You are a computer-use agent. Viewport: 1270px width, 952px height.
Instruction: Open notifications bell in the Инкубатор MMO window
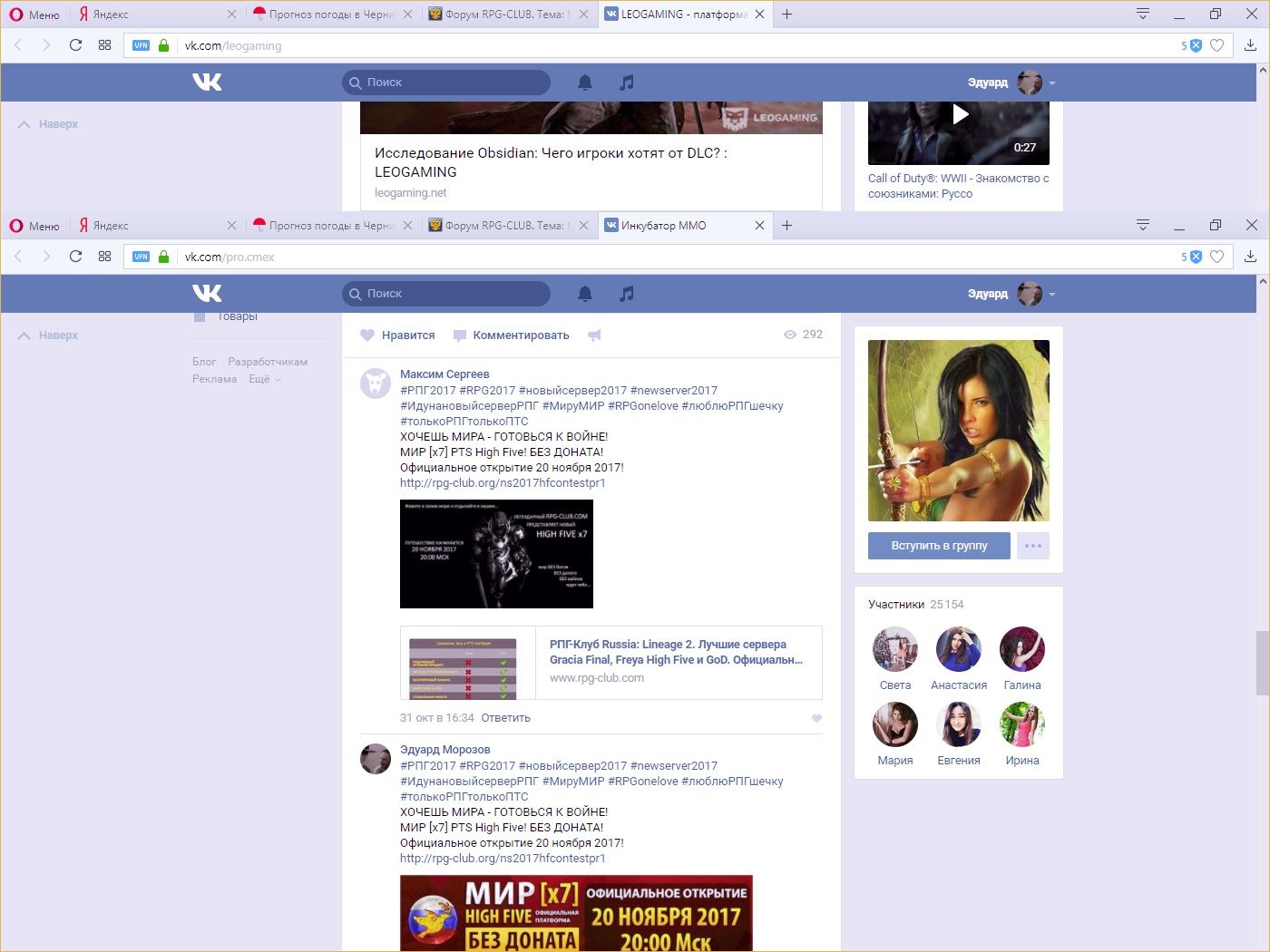coord(585,294)
